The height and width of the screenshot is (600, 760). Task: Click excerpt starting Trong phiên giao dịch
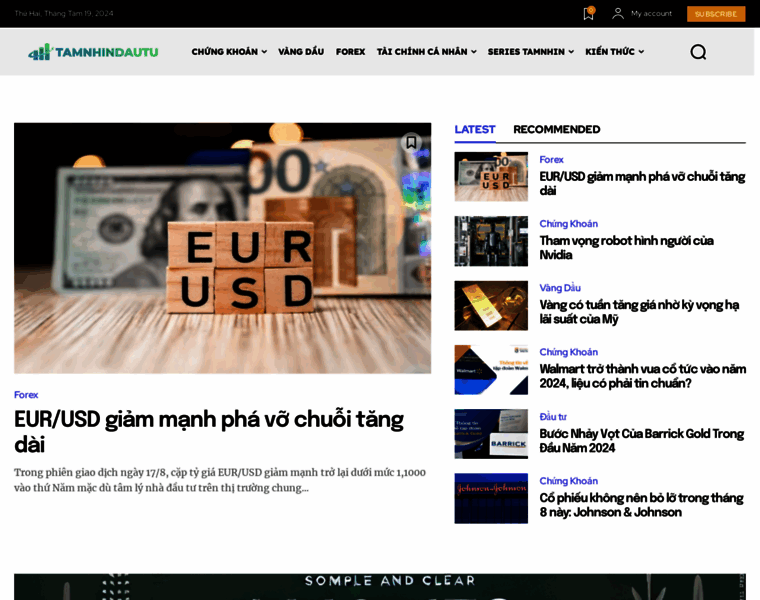tap(220, 480)
